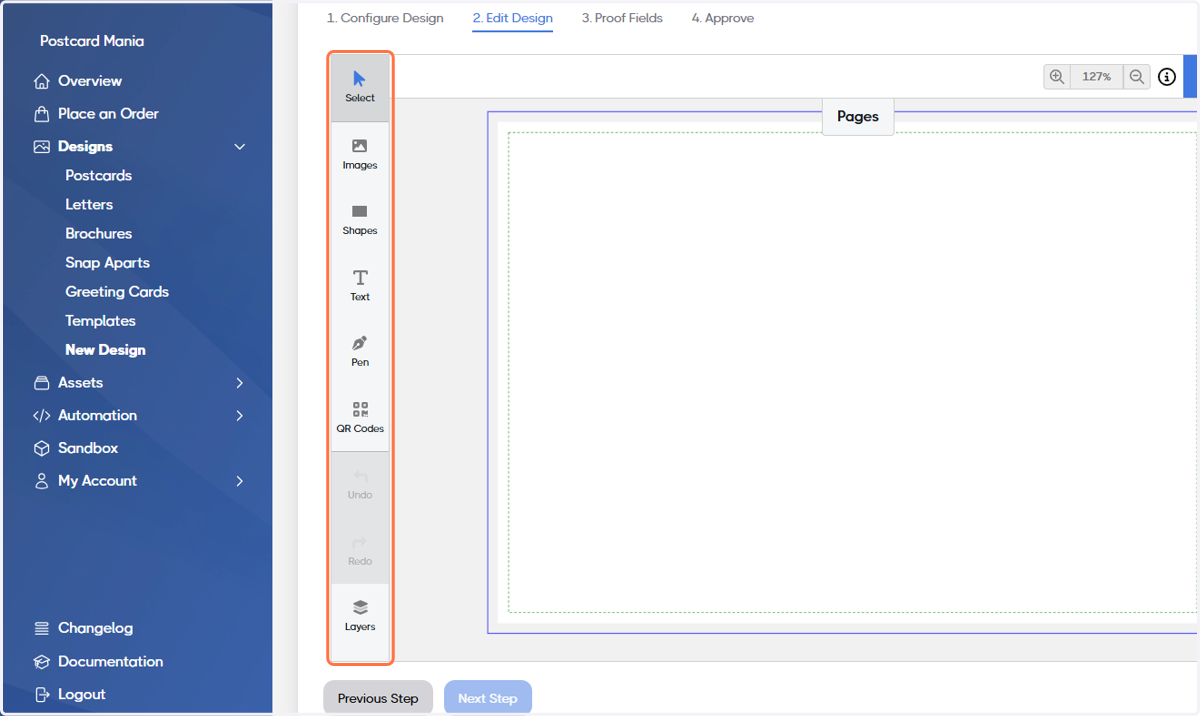The width and height of the screenshot is (1200, 716).
Task: Open Brochures in the sidebar
Action: point(99,233)
